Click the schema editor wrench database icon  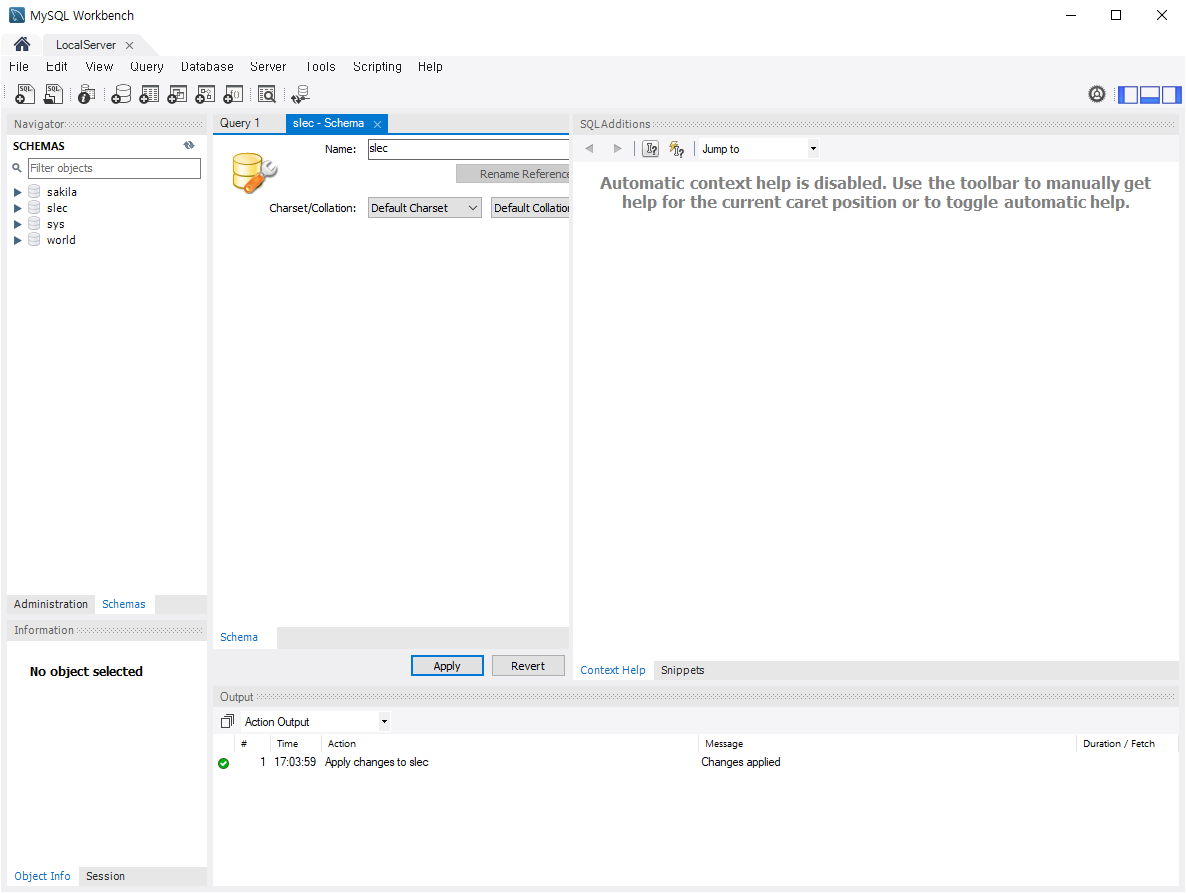pos(254,173)
